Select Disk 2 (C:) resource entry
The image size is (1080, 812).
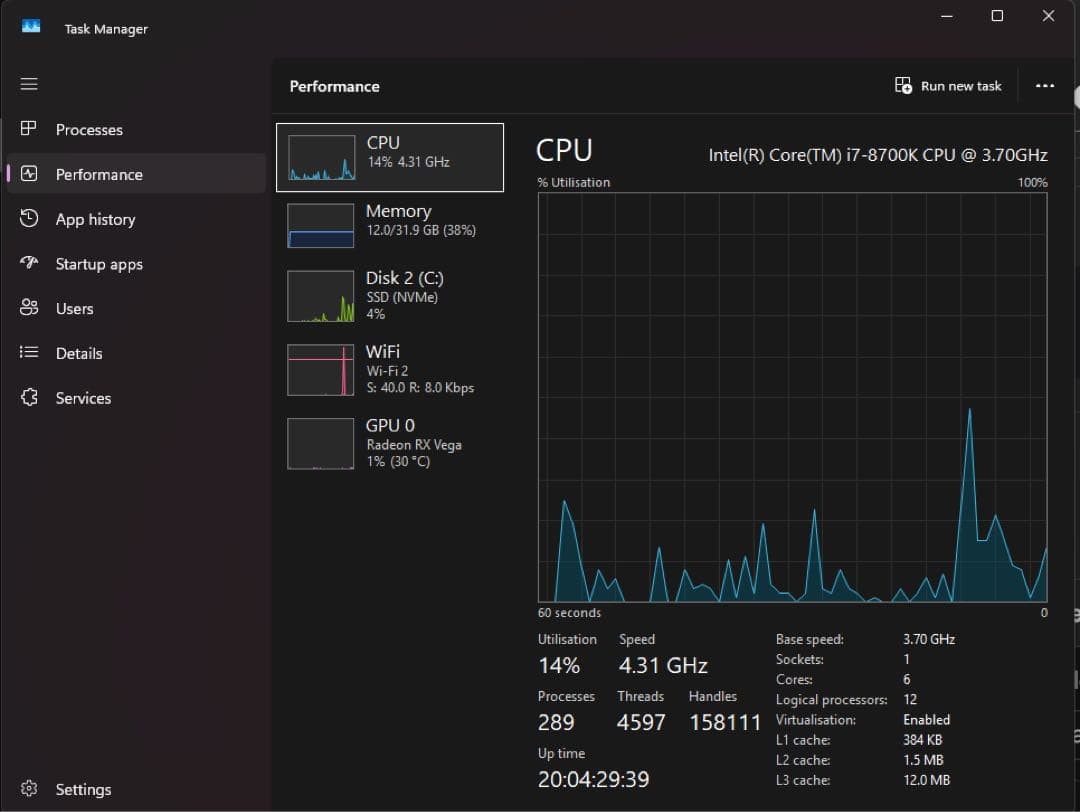click(x=390, y=295)
